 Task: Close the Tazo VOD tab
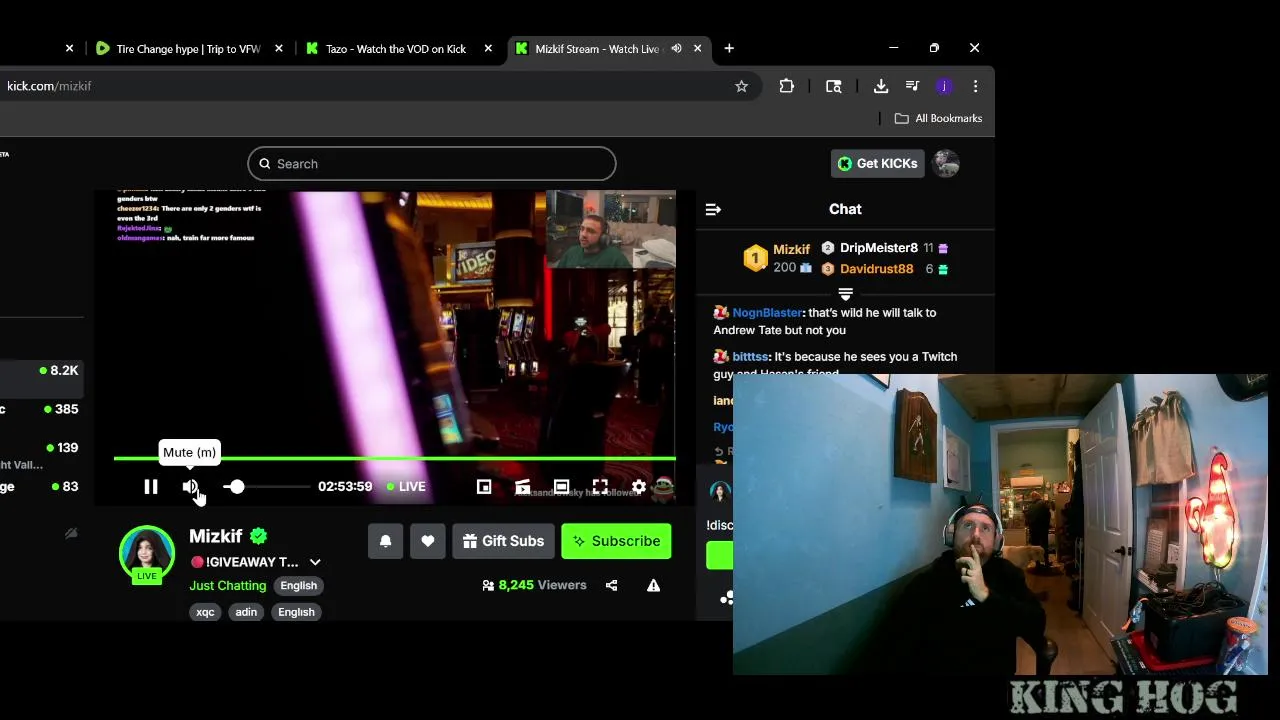489,48
